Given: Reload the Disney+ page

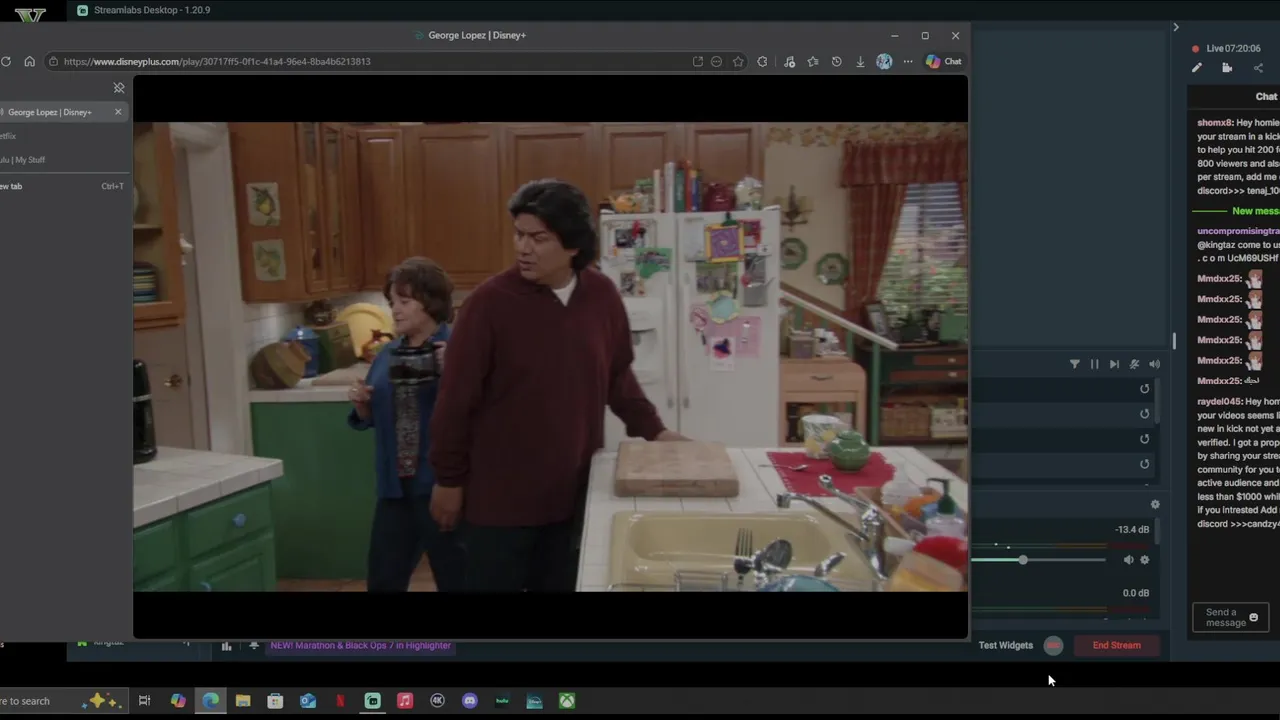Looking at the screenshot, I should click(6, 61).
